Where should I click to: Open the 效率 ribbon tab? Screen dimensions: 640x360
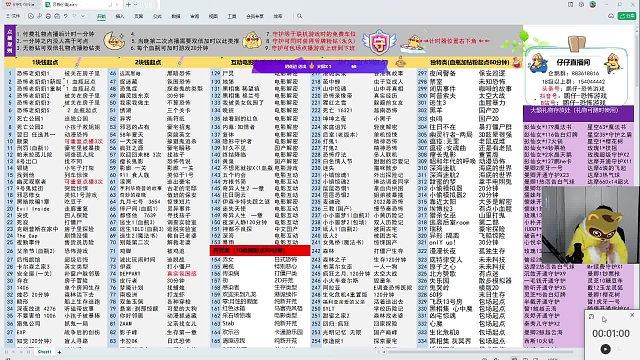tap(278, 16)
